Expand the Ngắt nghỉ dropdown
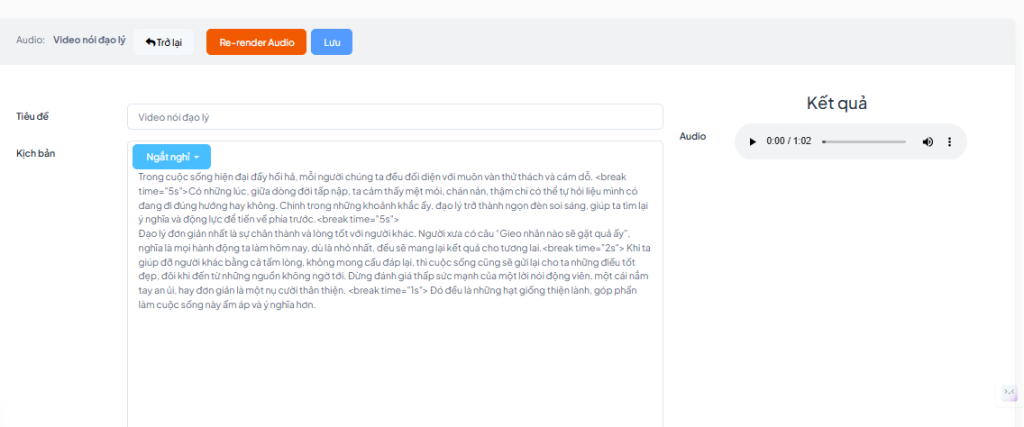Screen dimensions: 1024x427 point(171,157)
